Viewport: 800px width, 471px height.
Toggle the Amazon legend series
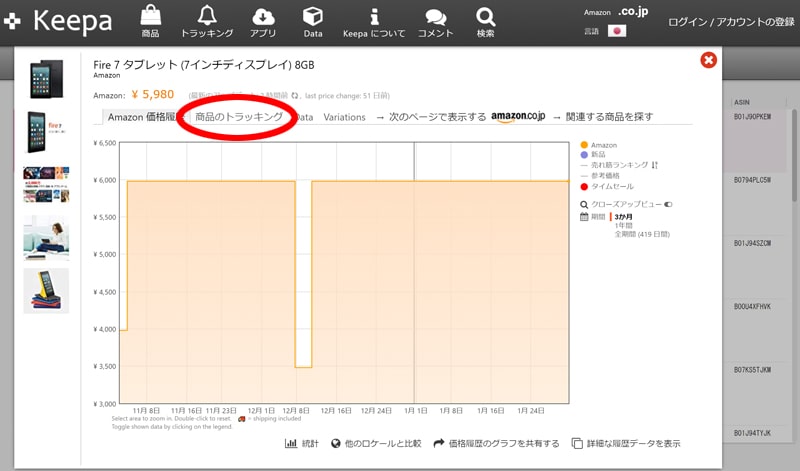(x=598, y=145)
